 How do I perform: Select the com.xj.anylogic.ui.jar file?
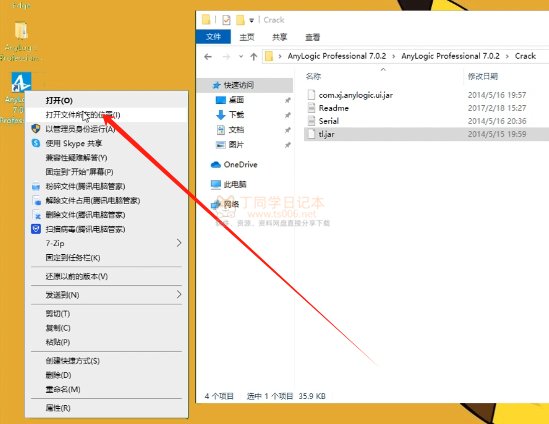355,95
